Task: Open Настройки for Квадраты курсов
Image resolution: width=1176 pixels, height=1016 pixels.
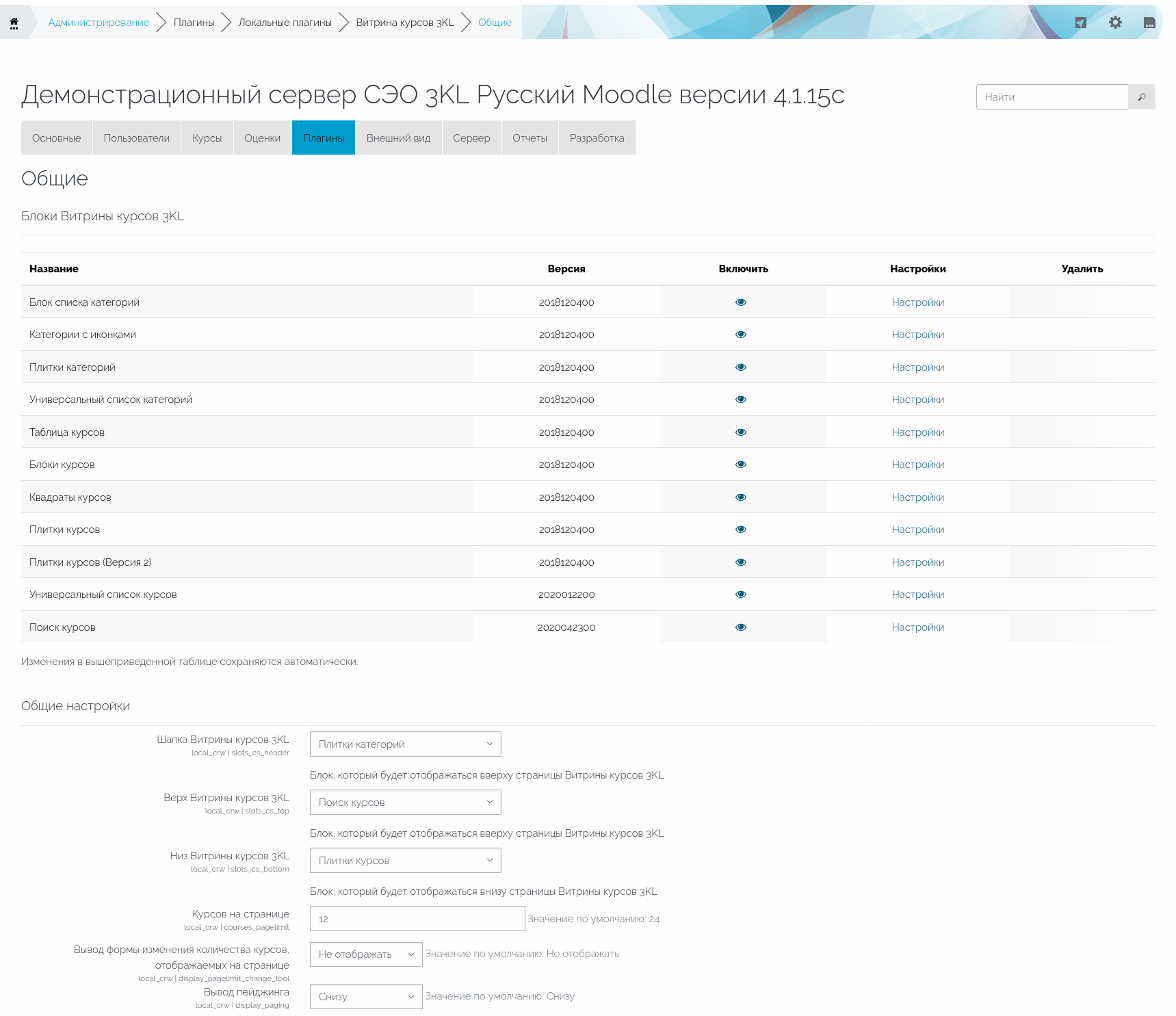Action: pos(918,497)
